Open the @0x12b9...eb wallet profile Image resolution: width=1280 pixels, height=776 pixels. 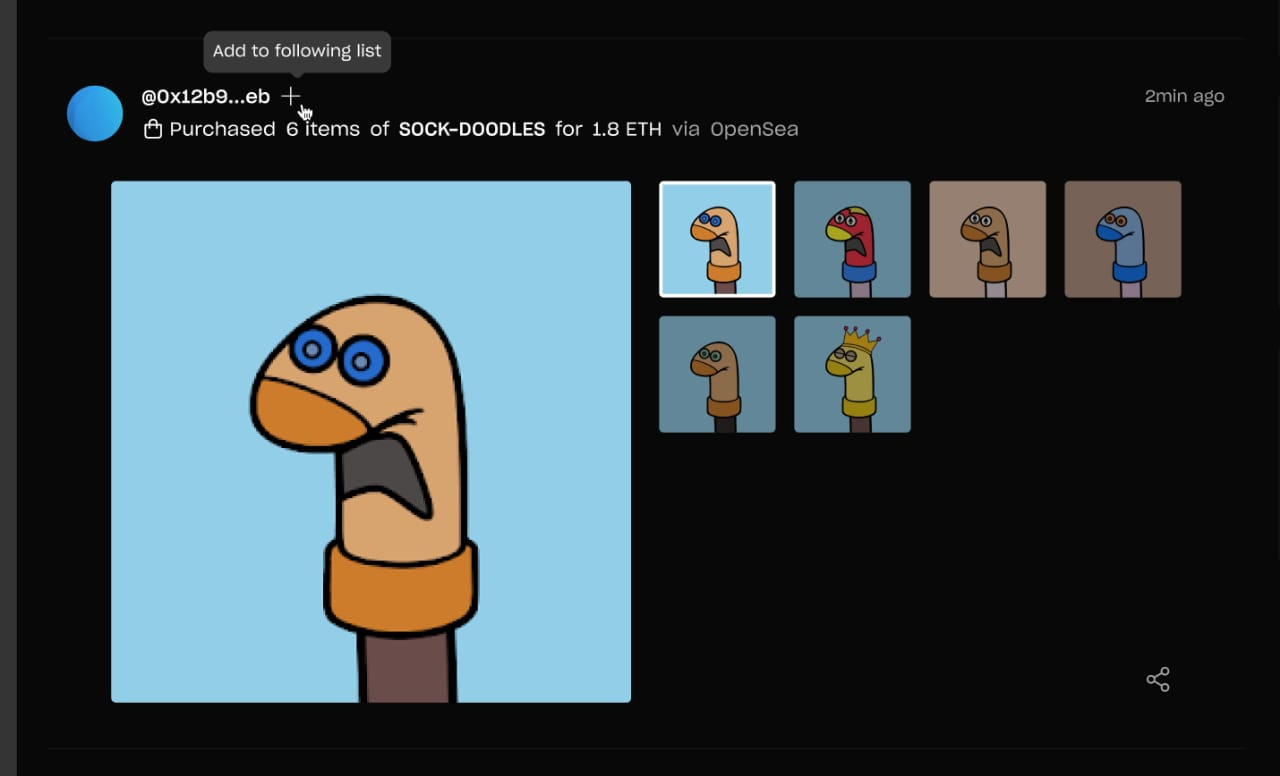pyautogui.click(x=206, y=96)
